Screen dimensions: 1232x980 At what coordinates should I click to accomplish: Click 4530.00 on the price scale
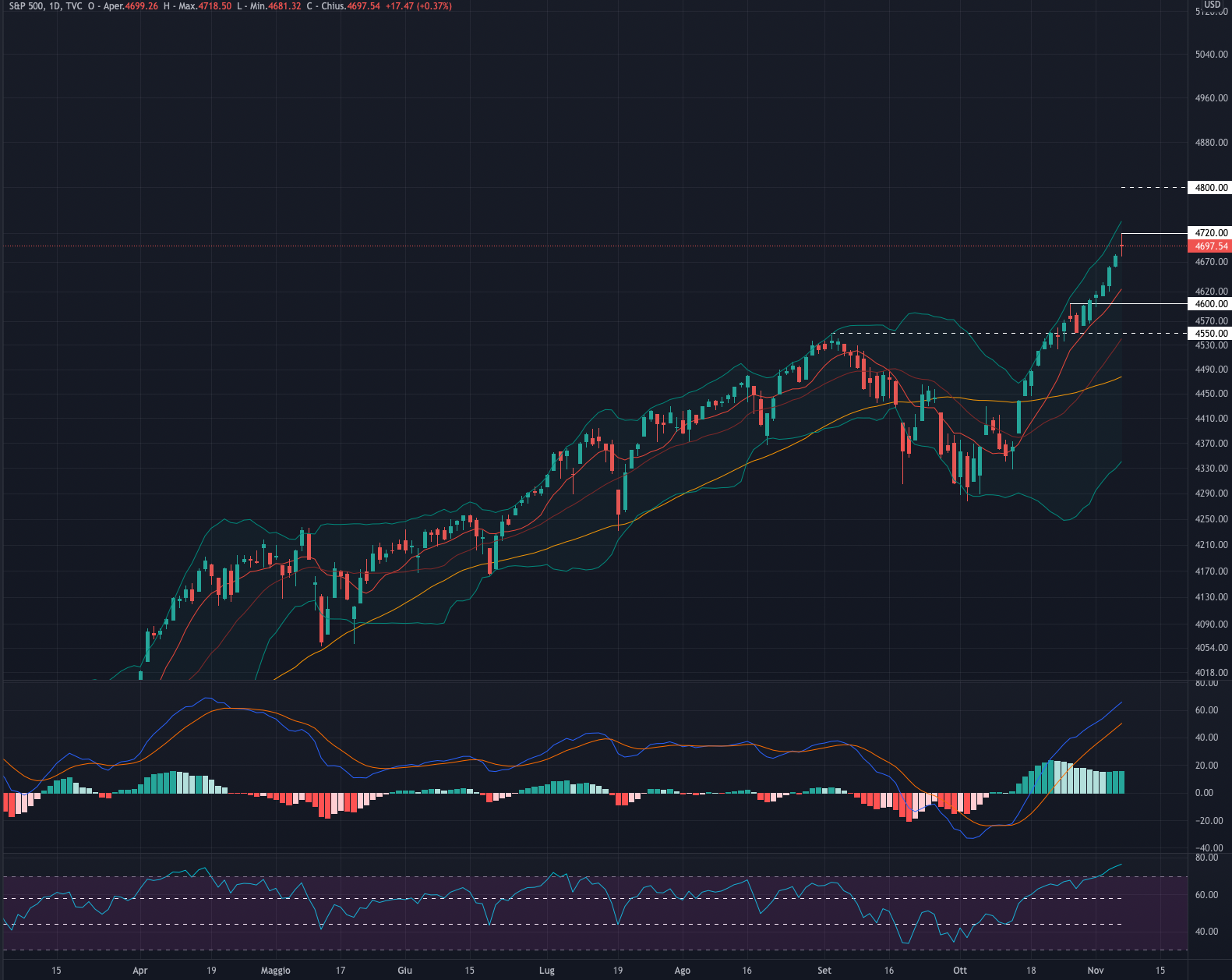[x=1212, y=345]
